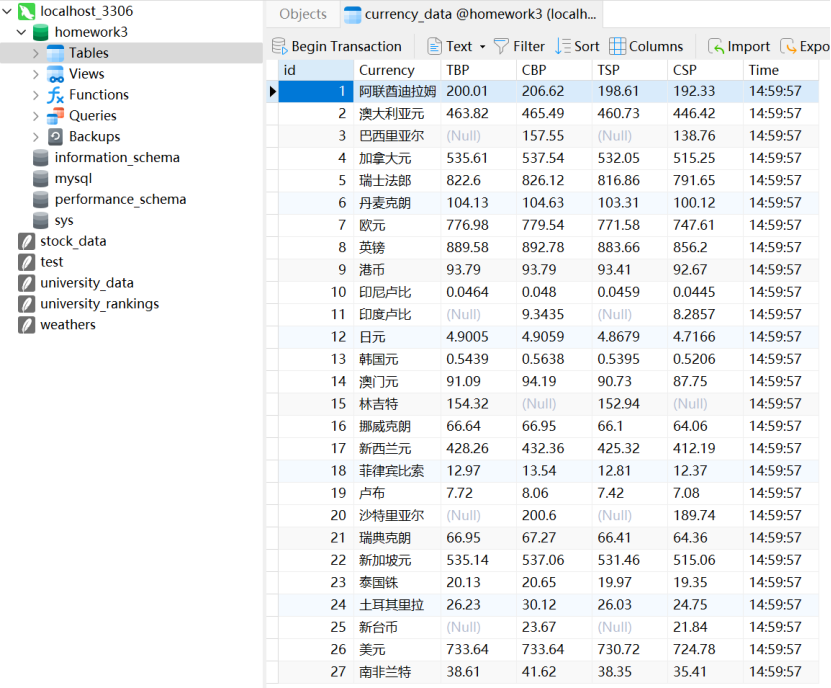Expand the Tables node
Viewport: 831px width, 688px height.
tap(36, 53)
